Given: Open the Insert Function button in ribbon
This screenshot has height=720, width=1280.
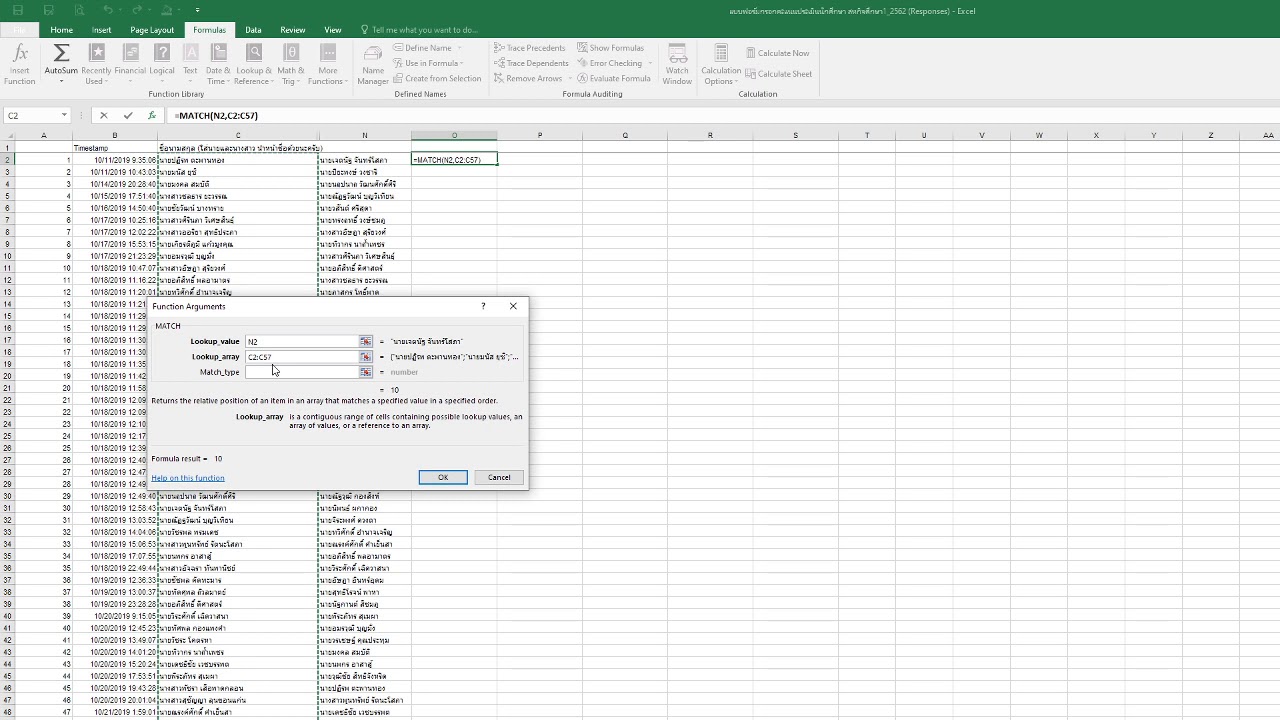Looking at the screenshot, I should 20,65.
